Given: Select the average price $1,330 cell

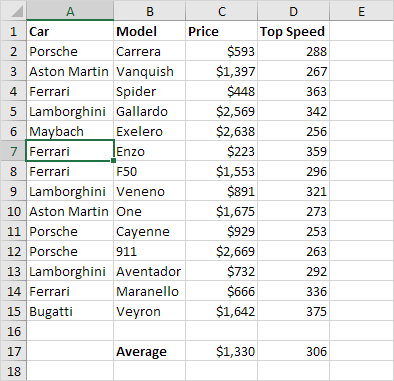Looking at the screenshot, I should (x=221, y=351).
